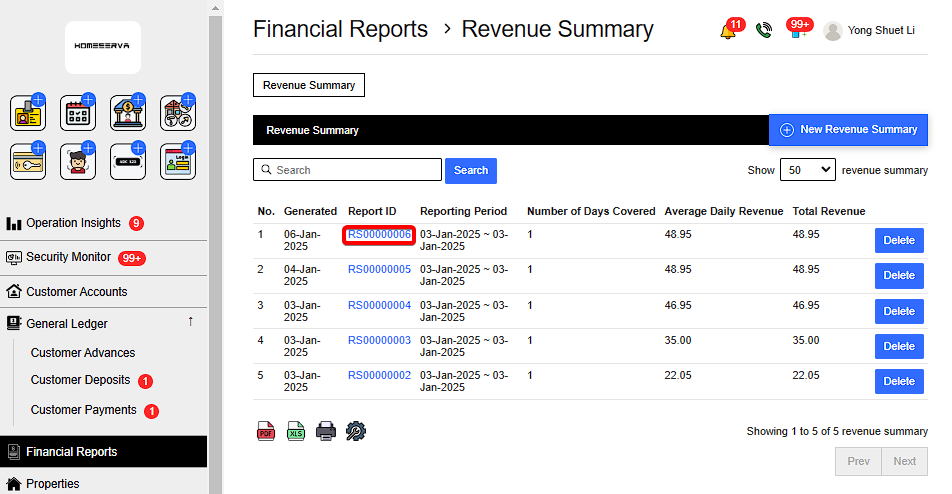952x494 pixels.
Task: Open report RS00000005 link
Action: (379, 269)
